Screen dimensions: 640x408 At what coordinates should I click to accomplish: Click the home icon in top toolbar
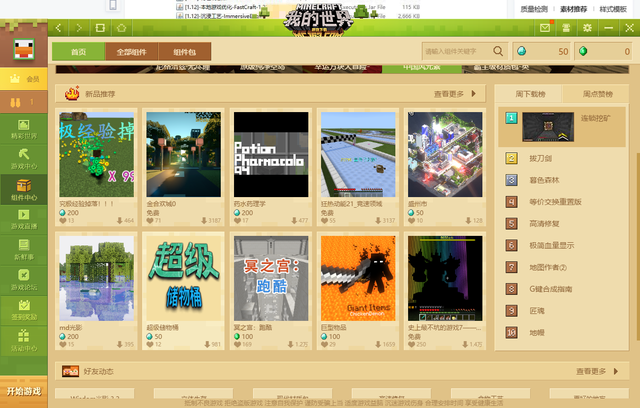[121, 27]
